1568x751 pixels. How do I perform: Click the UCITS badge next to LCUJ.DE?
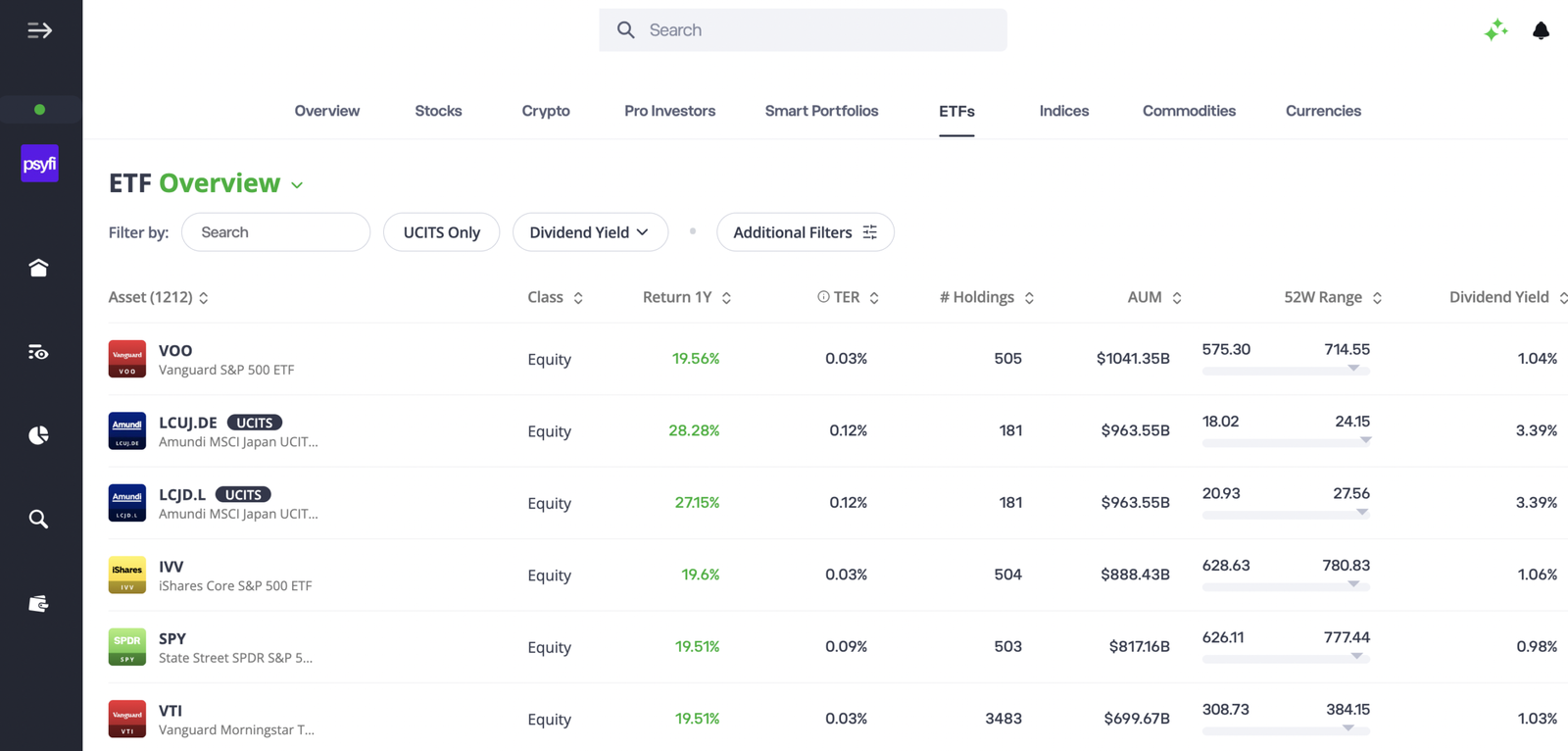(255, 423)
